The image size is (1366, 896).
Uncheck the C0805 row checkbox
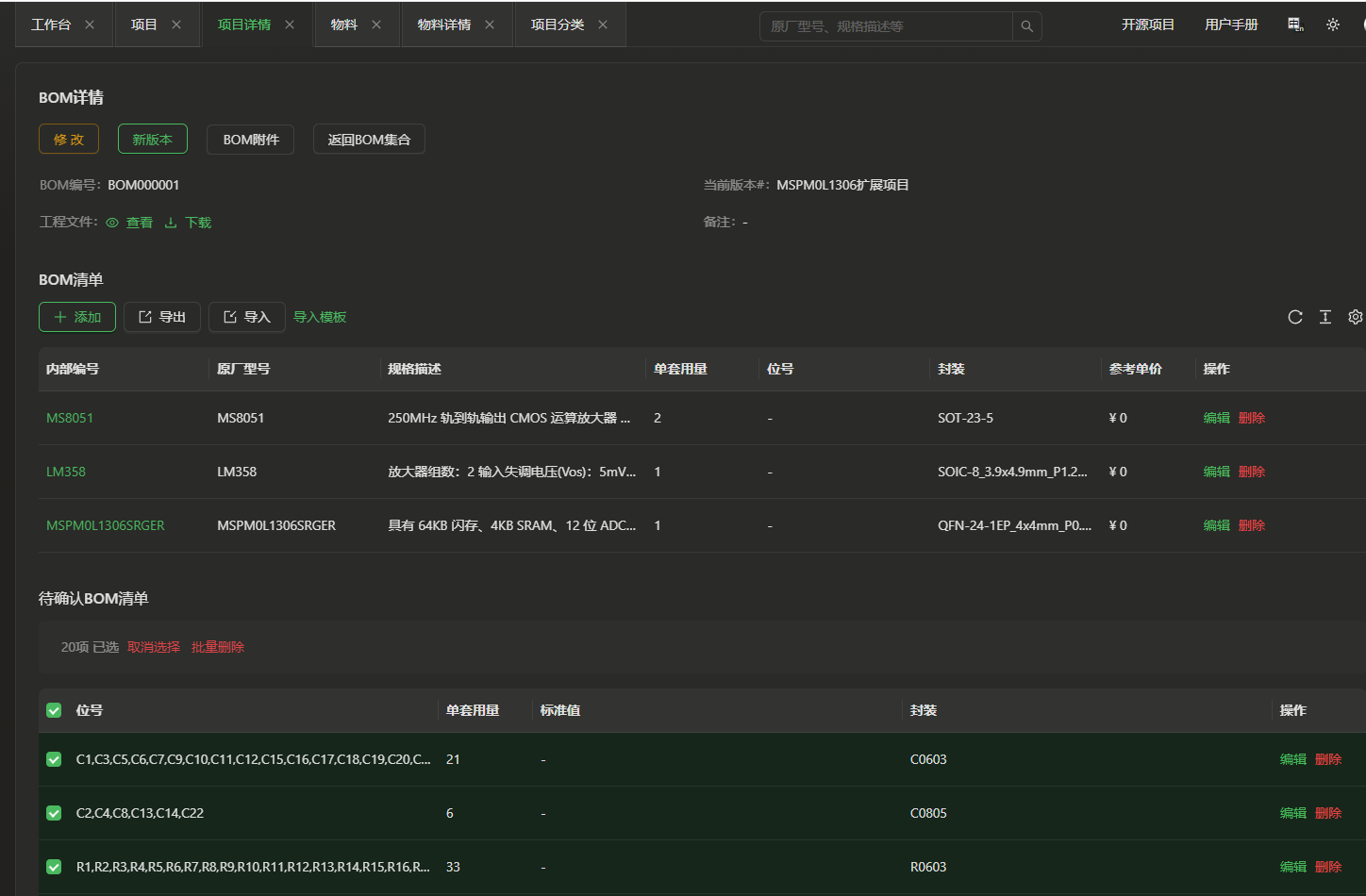coord(54,813)
